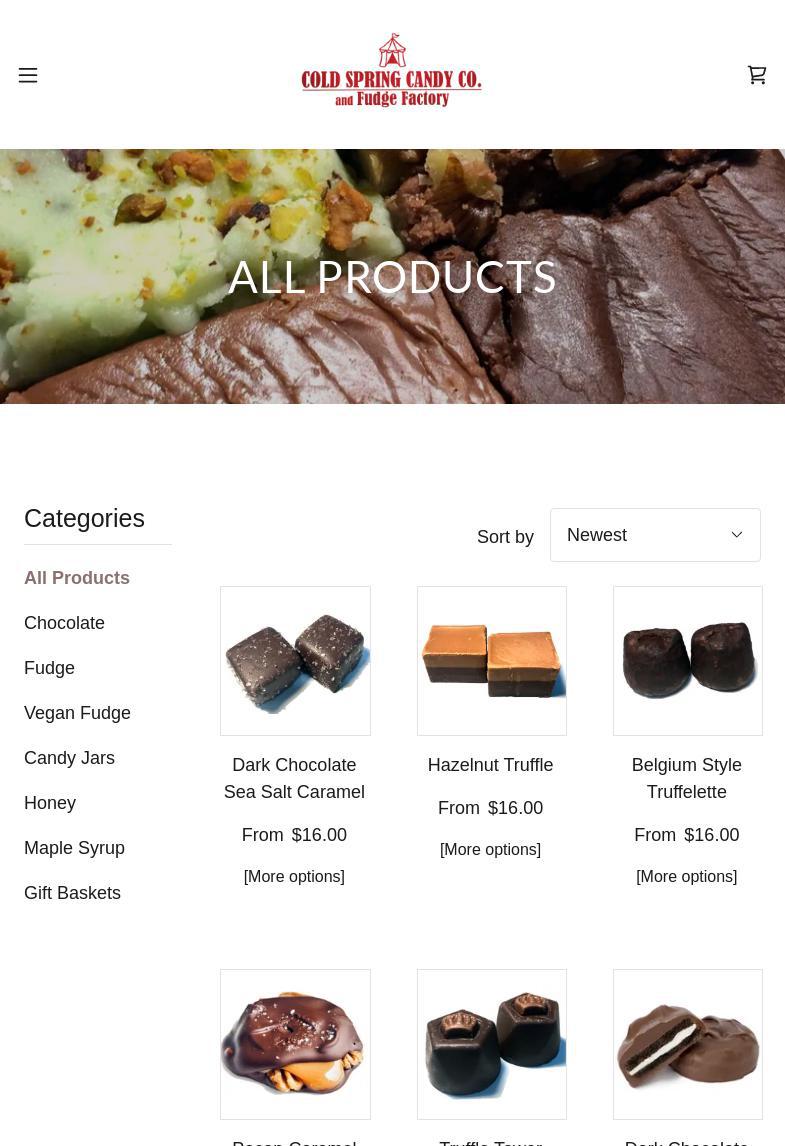The height and width of the screenshot is (1146, 785).
Task: Open the Vegan Fudge category
Action: 77,713
